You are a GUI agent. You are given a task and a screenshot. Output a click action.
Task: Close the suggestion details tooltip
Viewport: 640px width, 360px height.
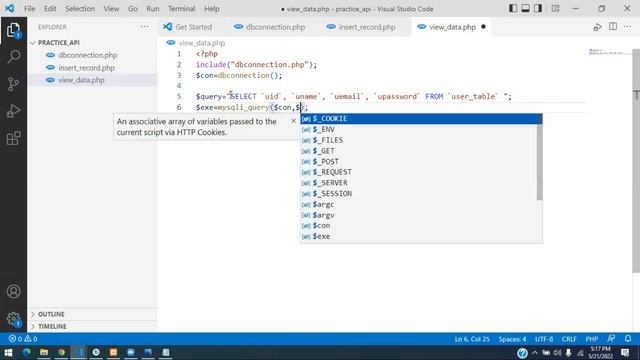[x=293, y=121]
